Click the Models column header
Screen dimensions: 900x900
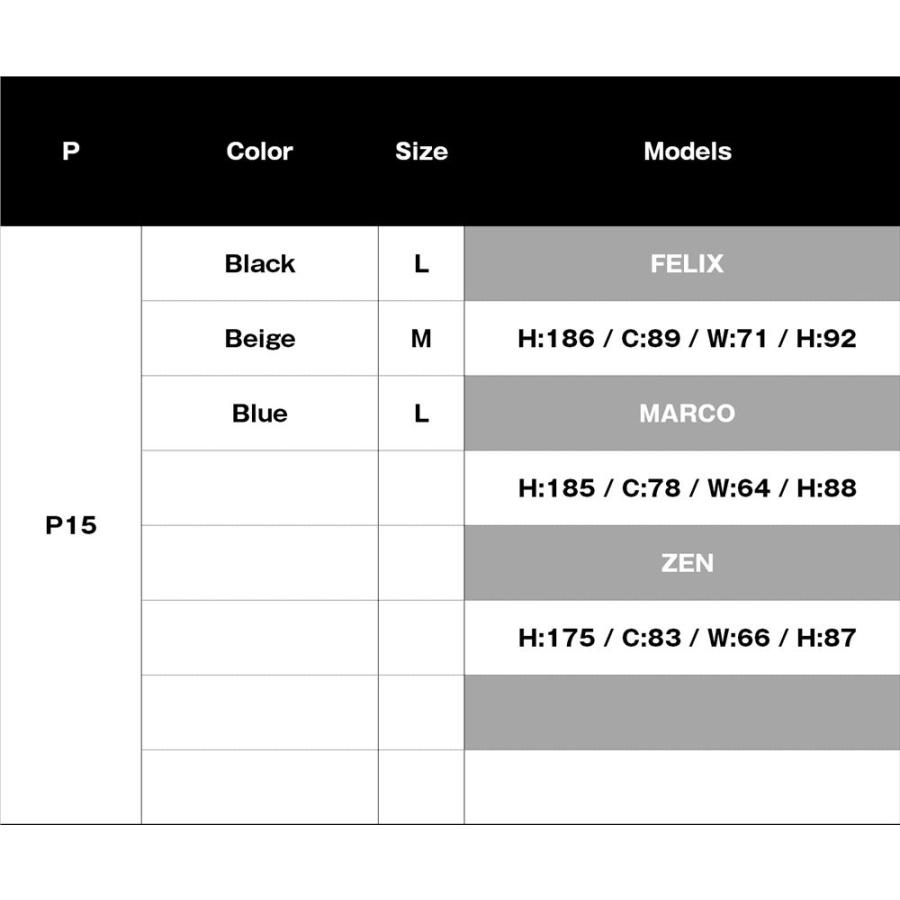pos(687,152)
